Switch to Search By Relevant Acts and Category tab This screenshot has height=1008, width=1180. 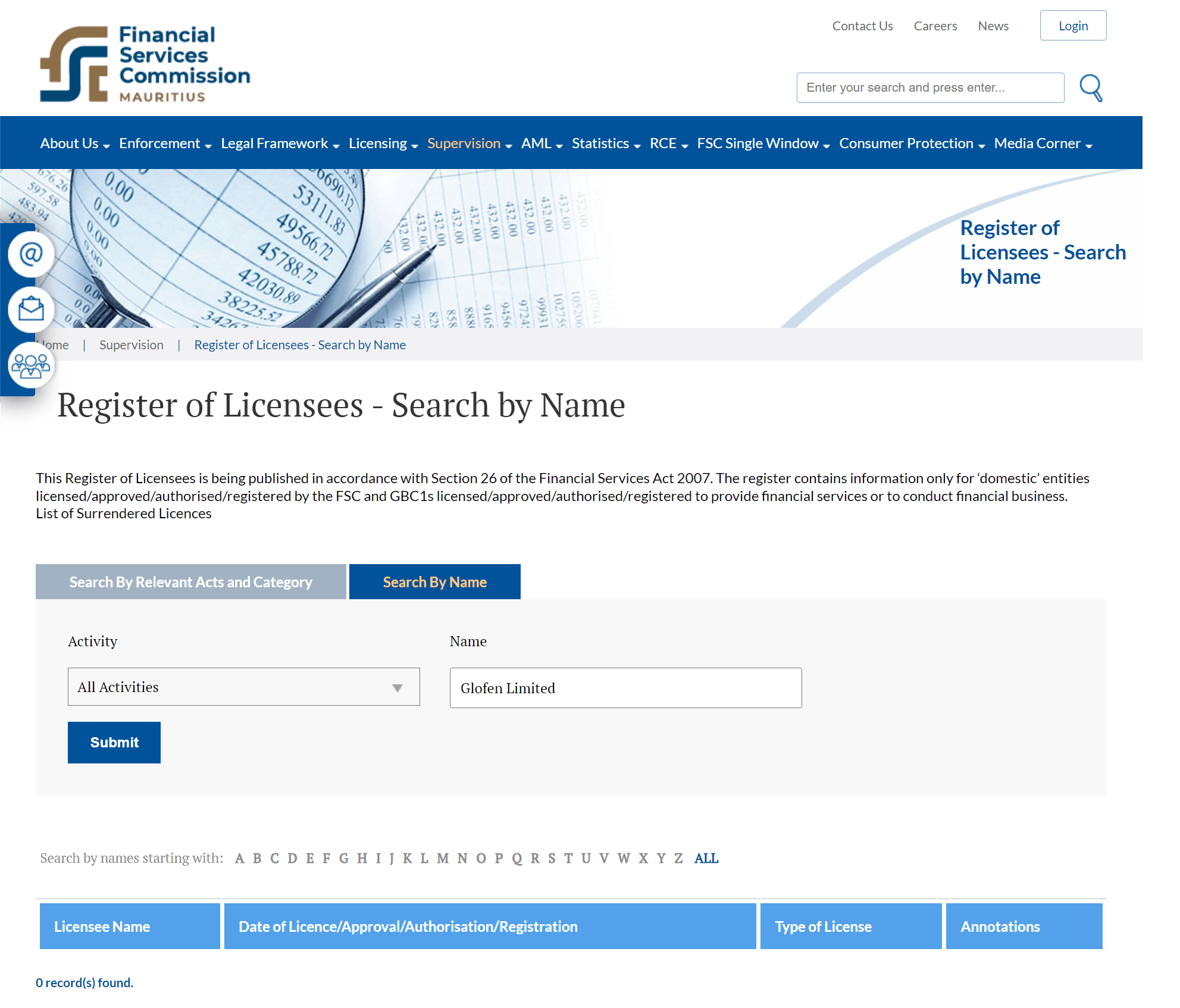click(190, 581)
